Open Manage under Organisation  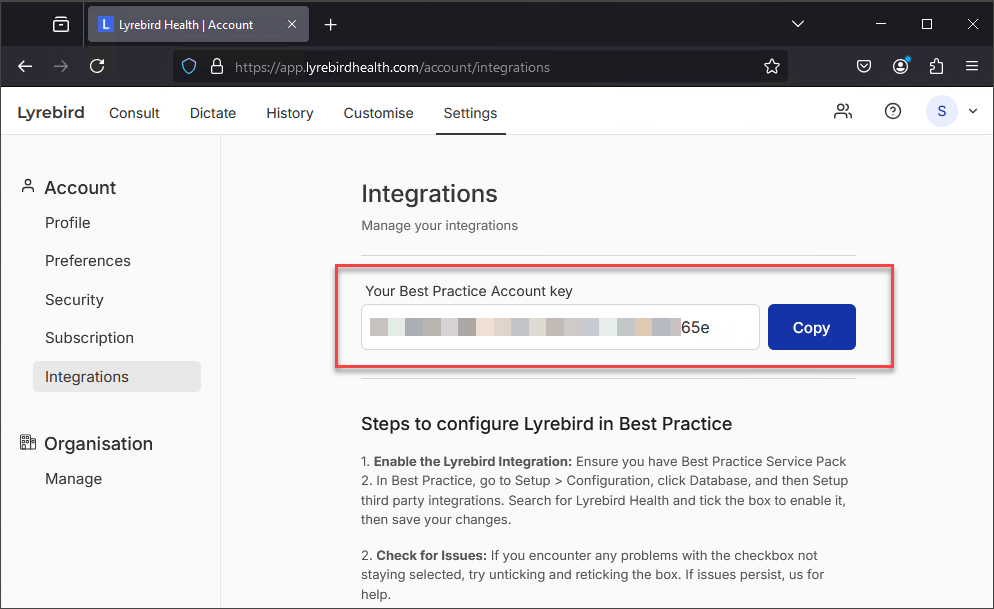(74, 478)
